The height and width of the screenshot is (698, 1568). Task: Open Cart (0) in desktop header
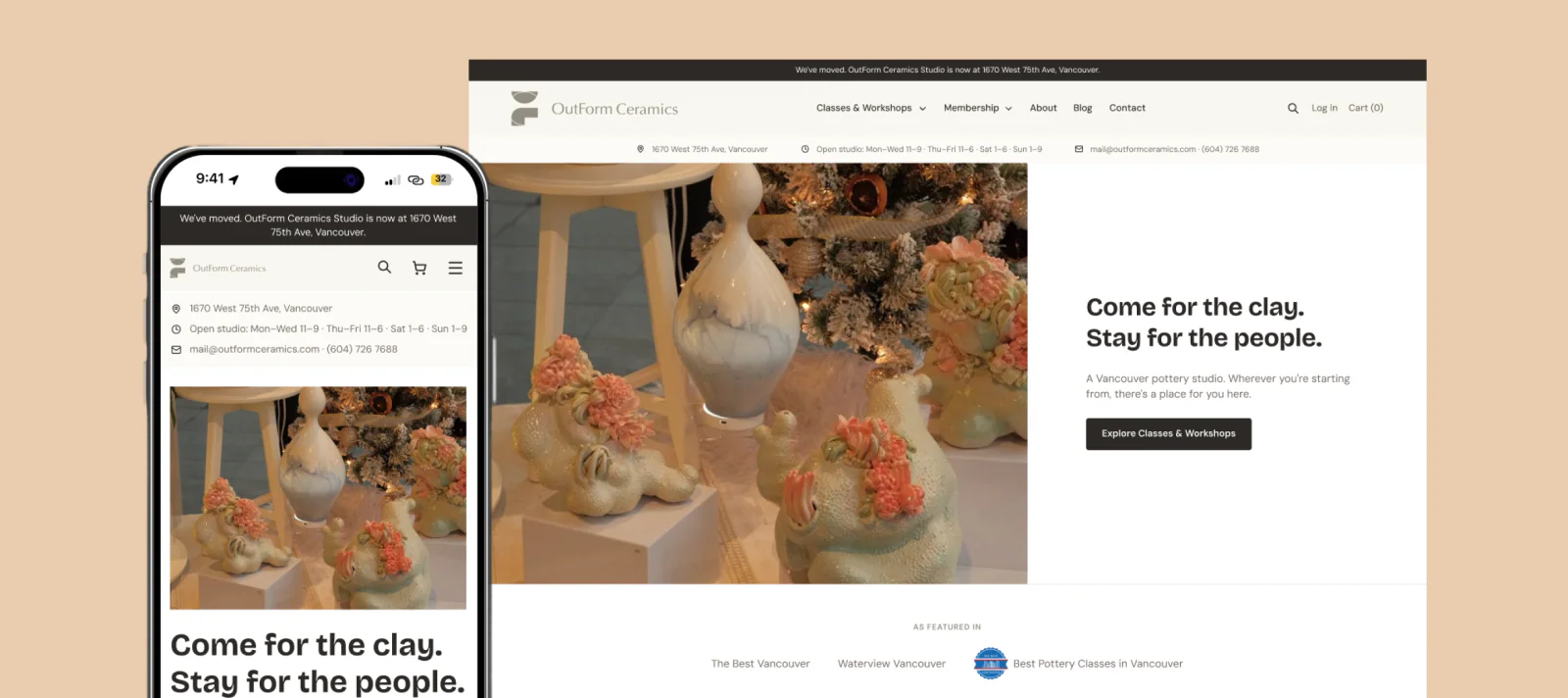1365,108
